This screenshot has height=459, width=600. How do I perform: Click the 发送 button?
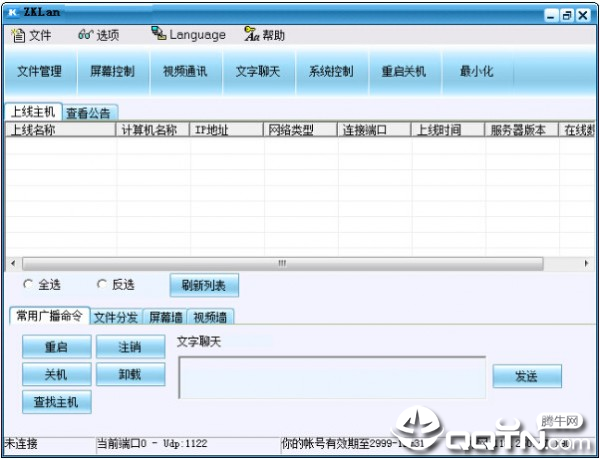click(x=527, y=376)
